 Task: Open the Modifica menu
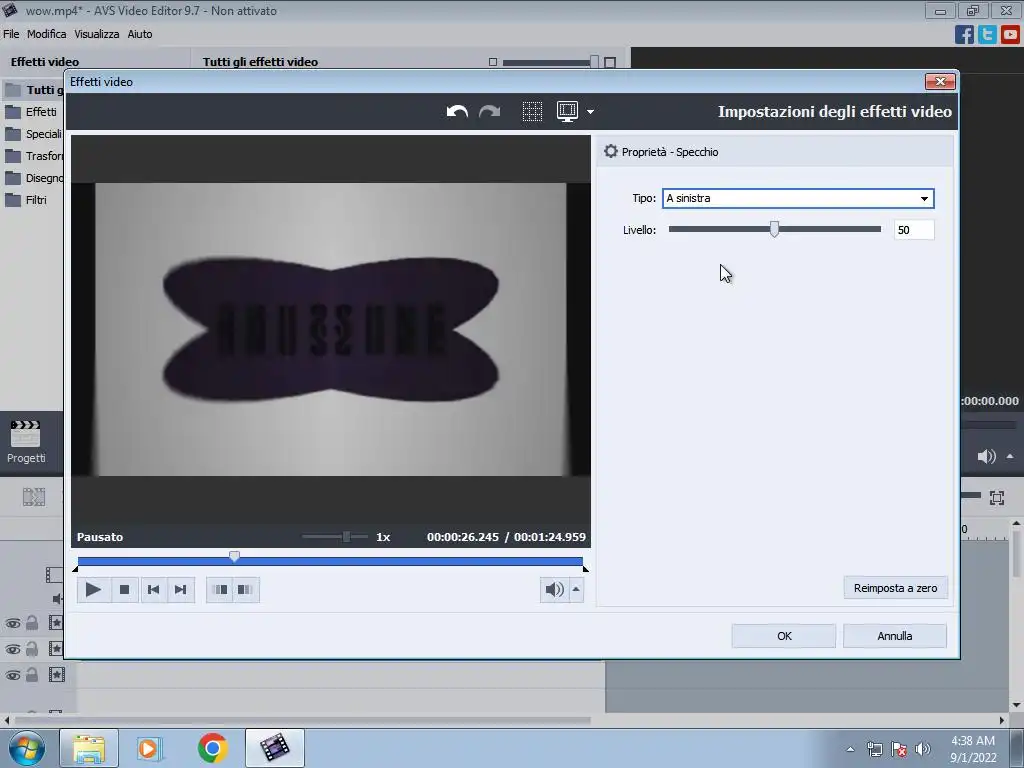click(46, 34)
